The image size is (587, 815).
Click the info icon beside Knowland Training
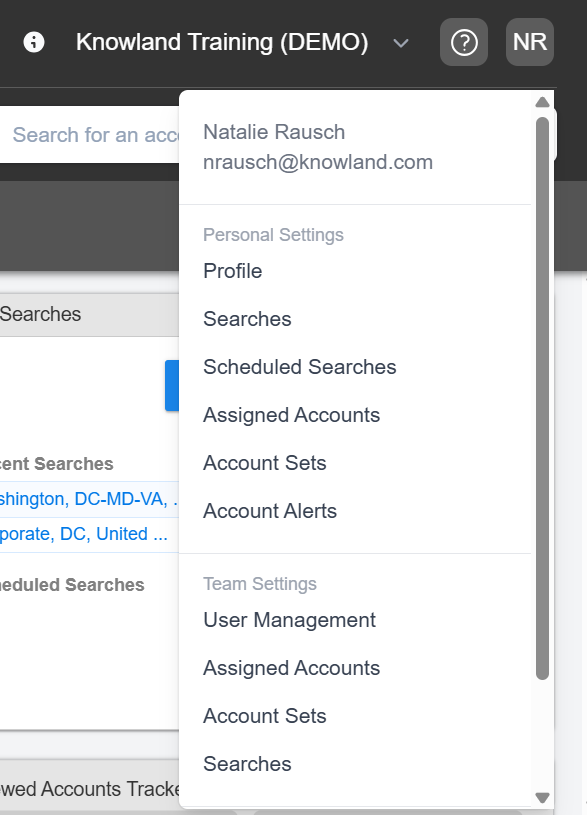click(34, 42)
